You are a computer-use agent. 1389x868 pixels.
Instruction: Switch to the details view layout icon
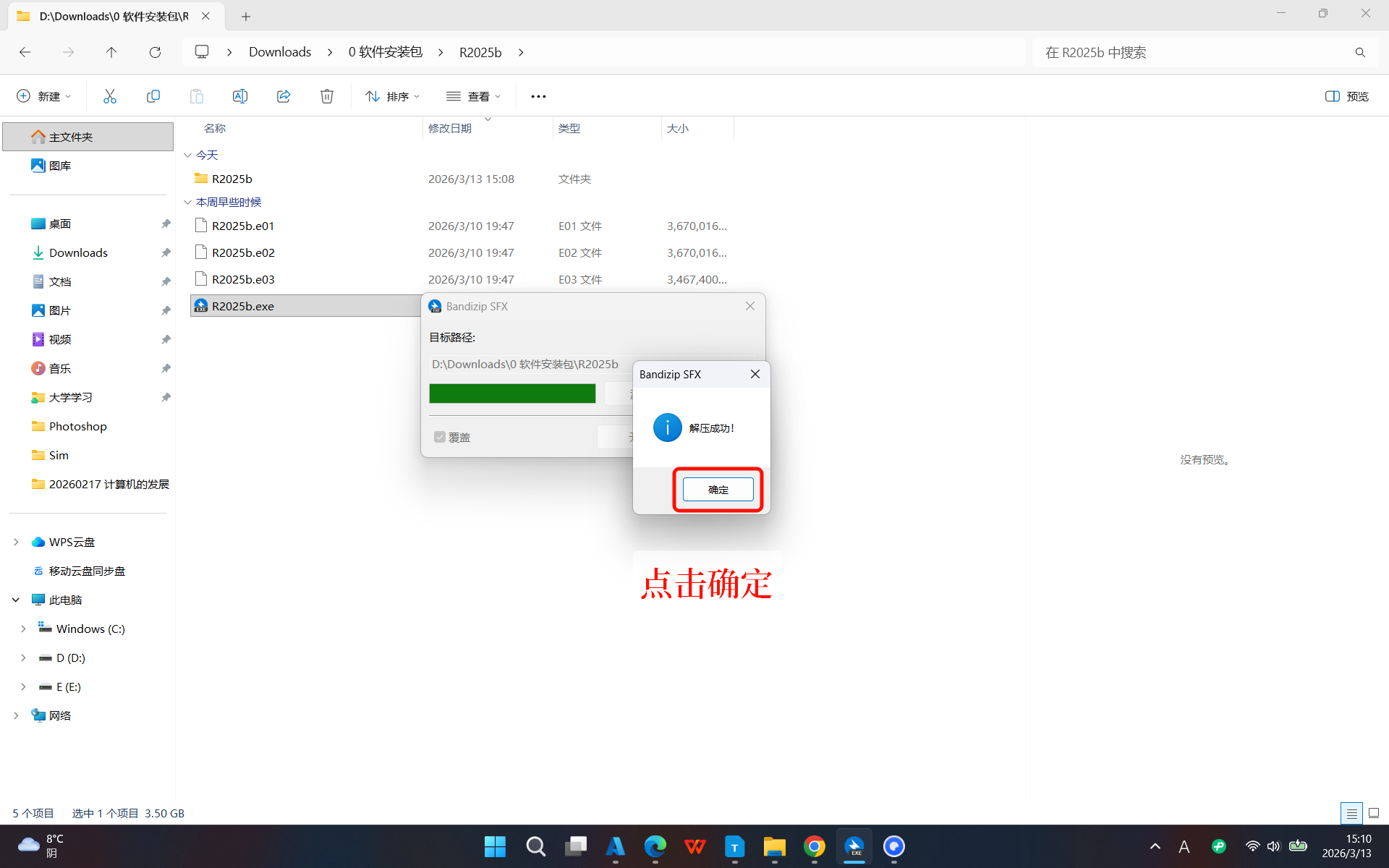(1351, 813)
